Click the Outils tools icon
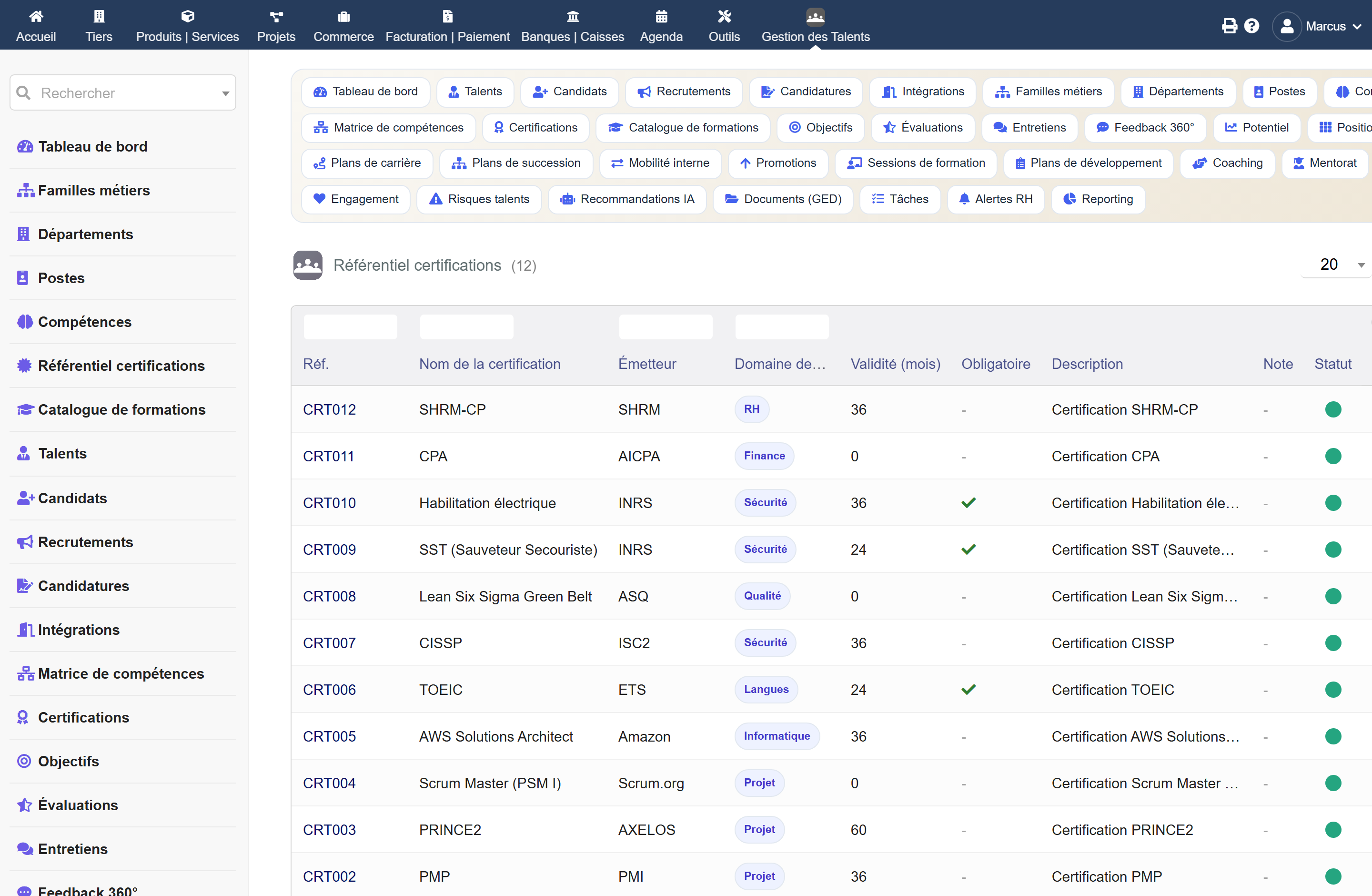 pyautogui.click(x=724, y=16)
